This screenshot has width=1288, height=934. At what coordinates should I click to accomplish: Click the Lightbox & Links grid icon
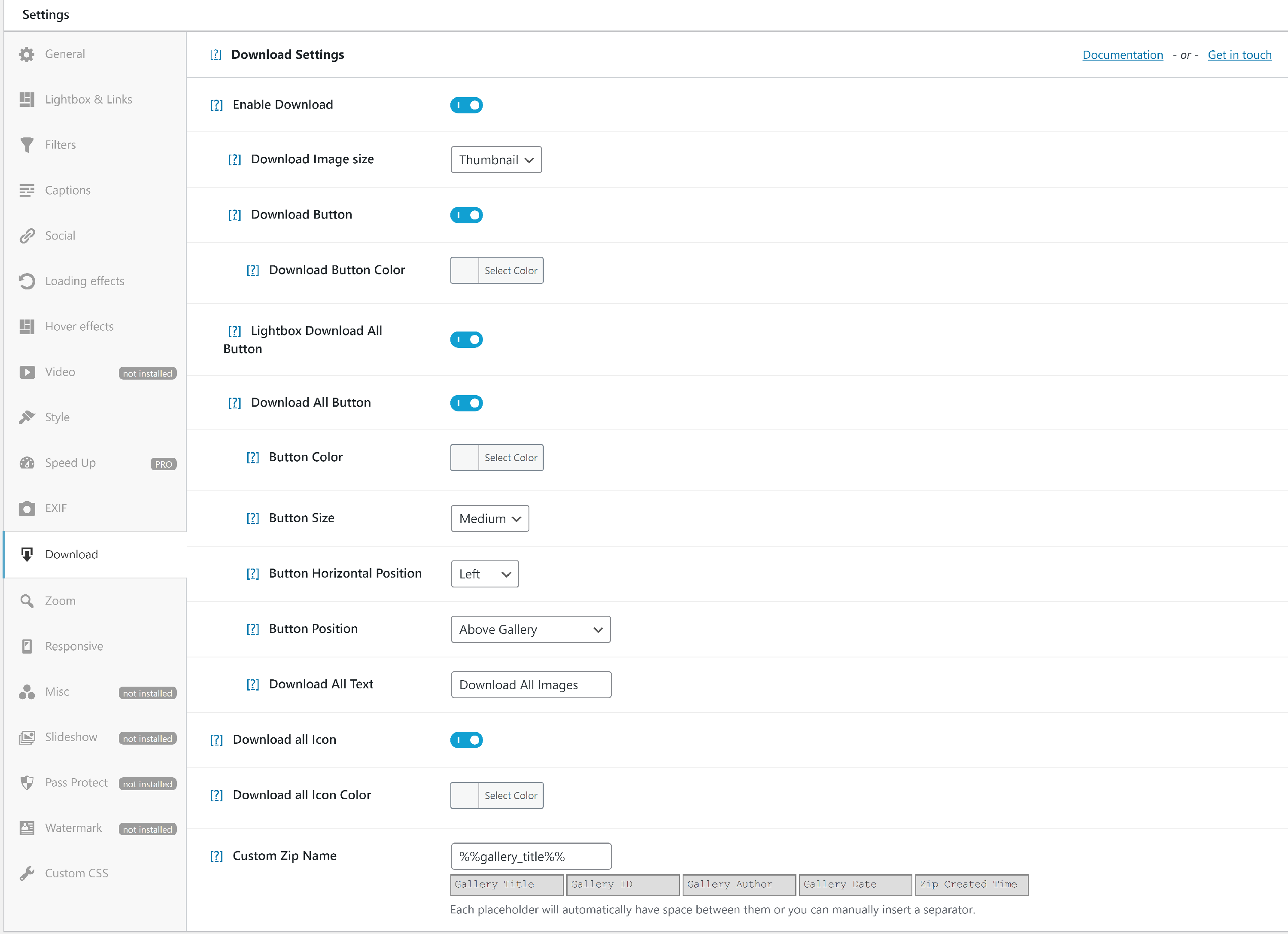point(27,100)
